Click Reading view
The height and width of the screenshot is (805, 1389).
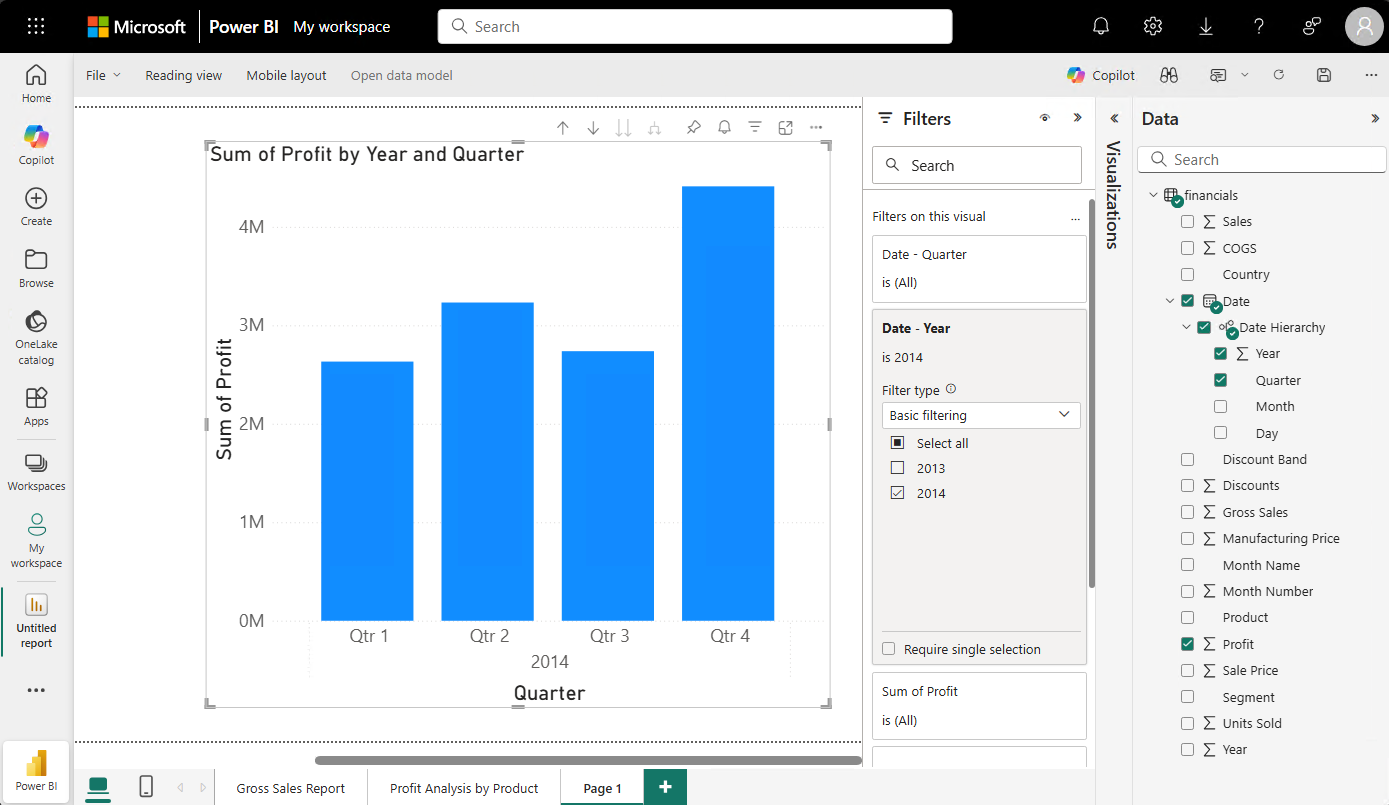coord(183,75)
